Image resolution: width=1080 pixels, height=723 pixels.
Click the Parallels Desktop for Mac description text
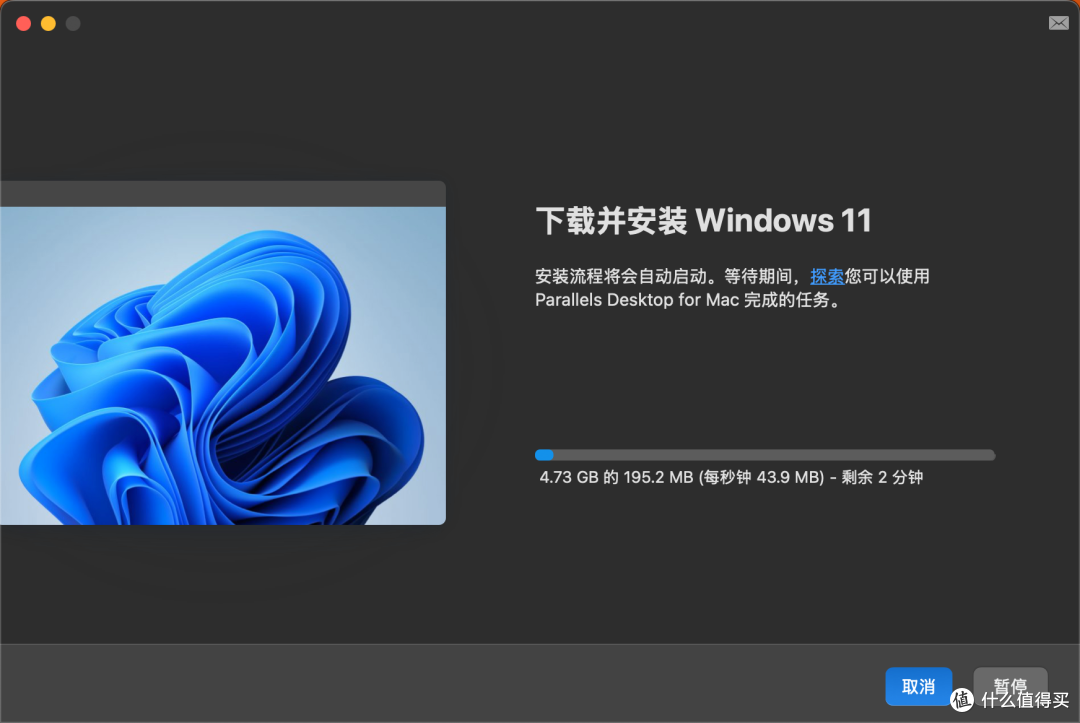(x=732, y=288)
